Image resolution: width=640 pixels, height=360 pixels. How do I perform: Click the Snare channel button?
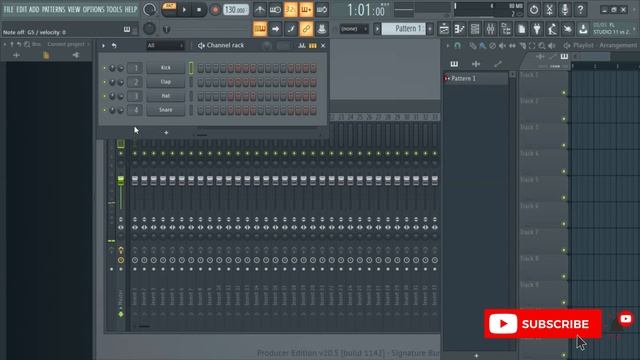click(x=166, y=110)
